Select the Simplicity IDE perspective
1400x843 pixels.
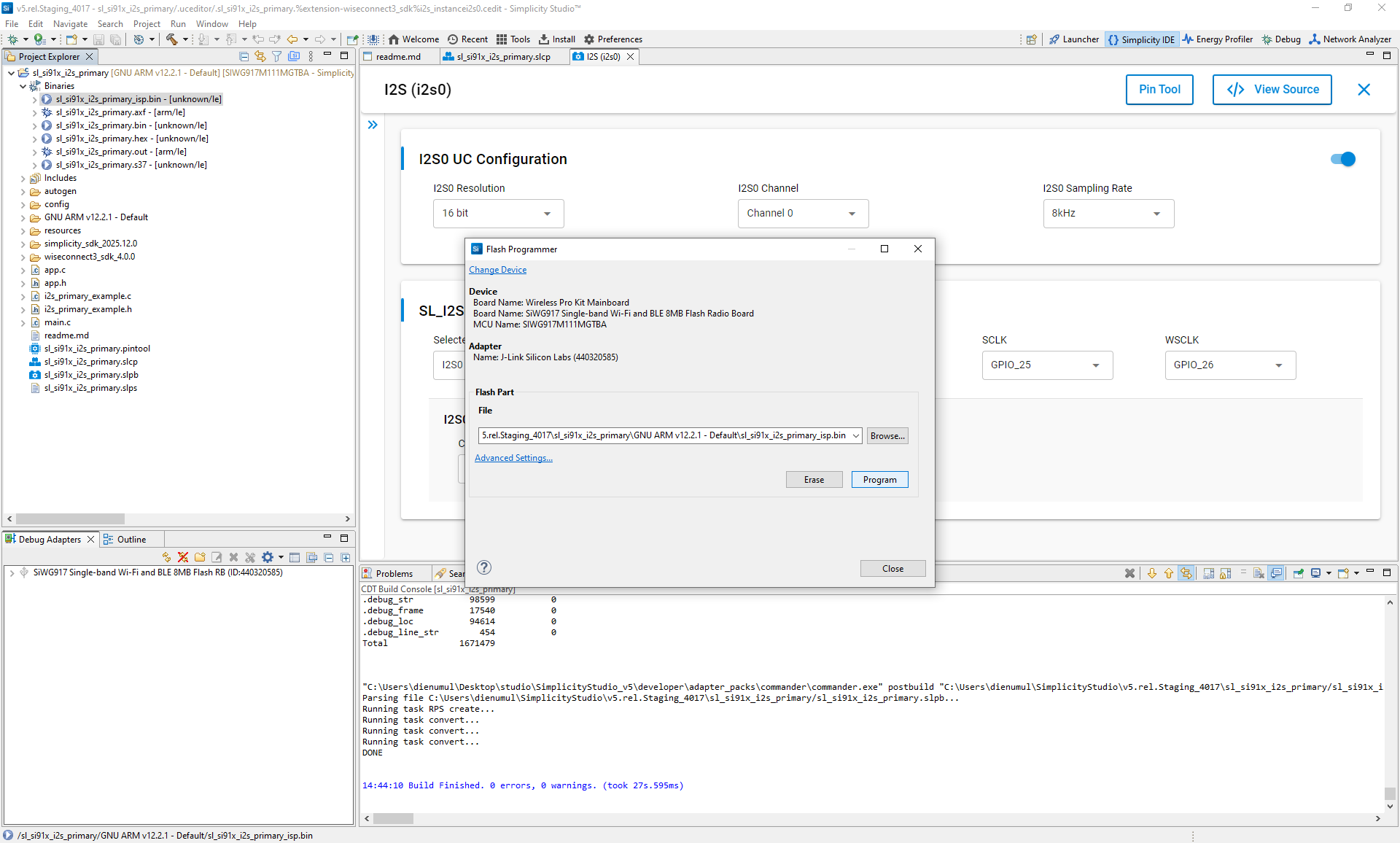pyautogui.click(x=1142, y=39)
